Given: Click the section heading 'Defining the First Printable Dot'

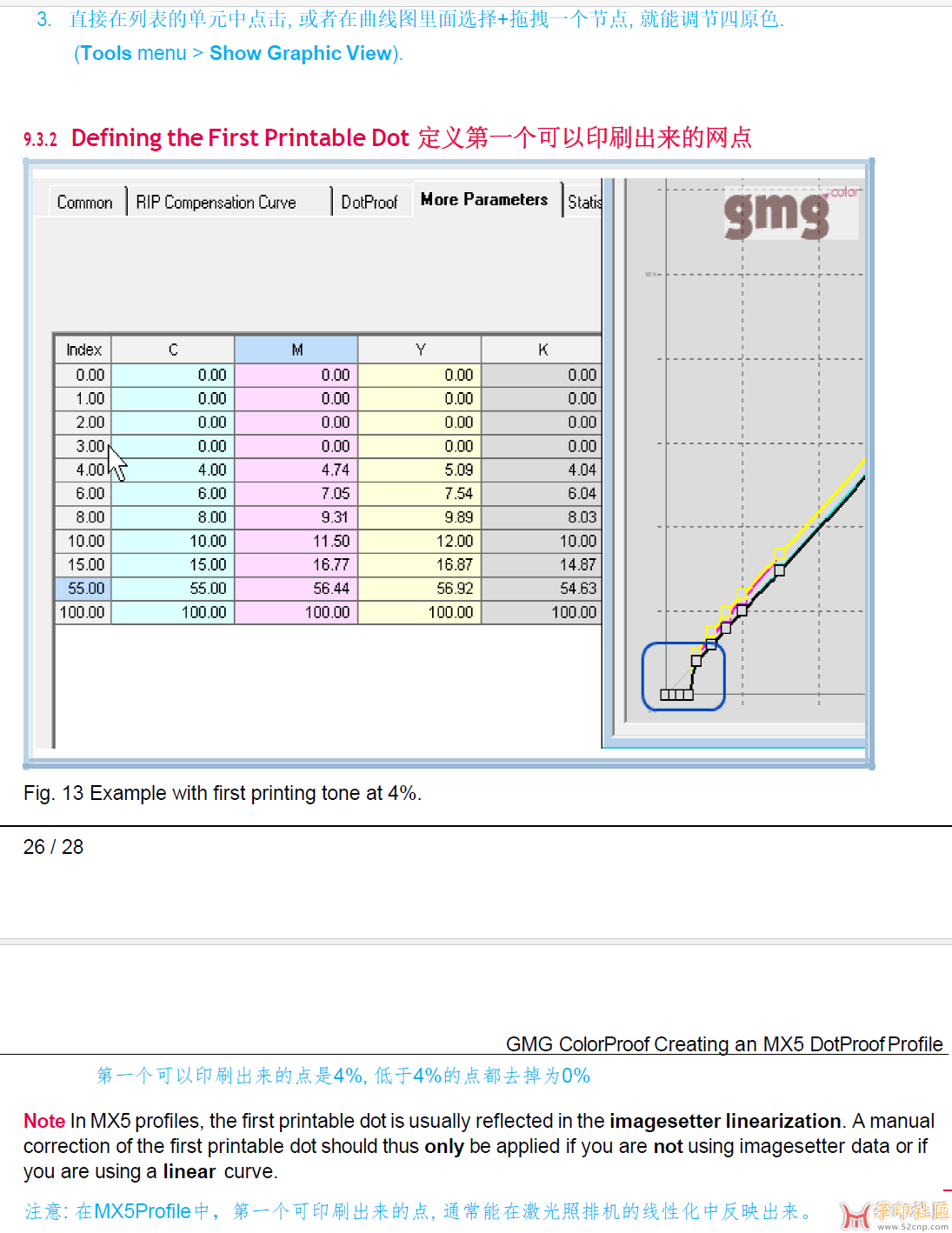Looking at the screenshot, I should coord(240,138).
